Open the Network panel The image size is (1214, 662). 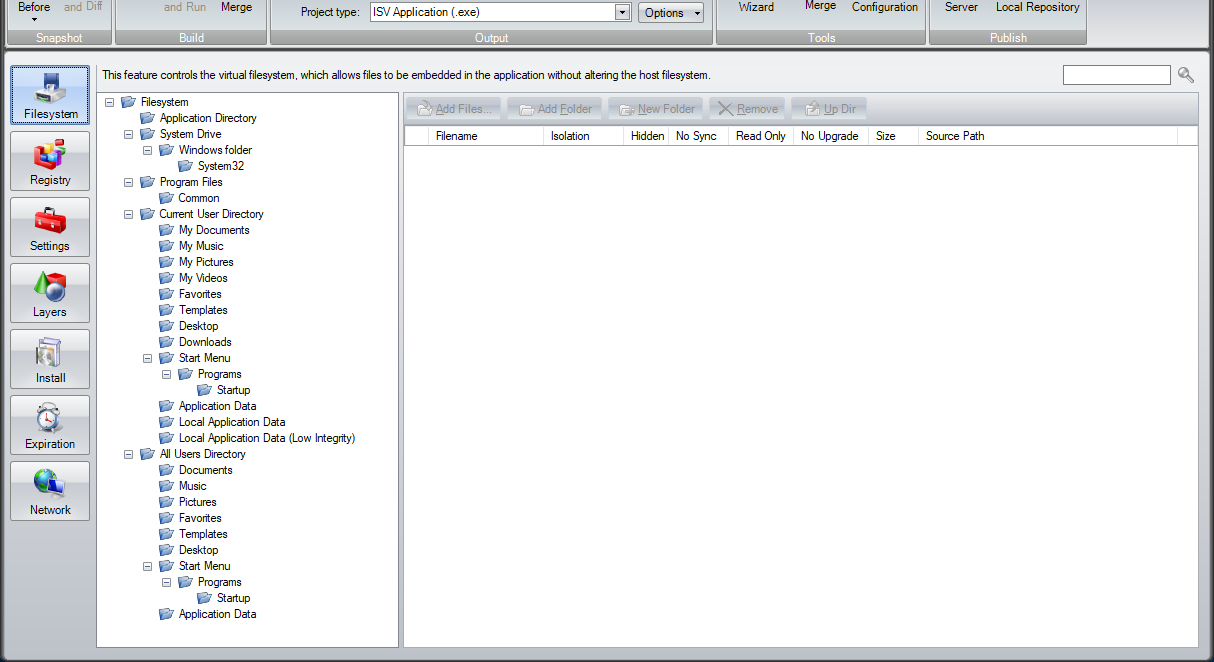[x=49, y=491]
